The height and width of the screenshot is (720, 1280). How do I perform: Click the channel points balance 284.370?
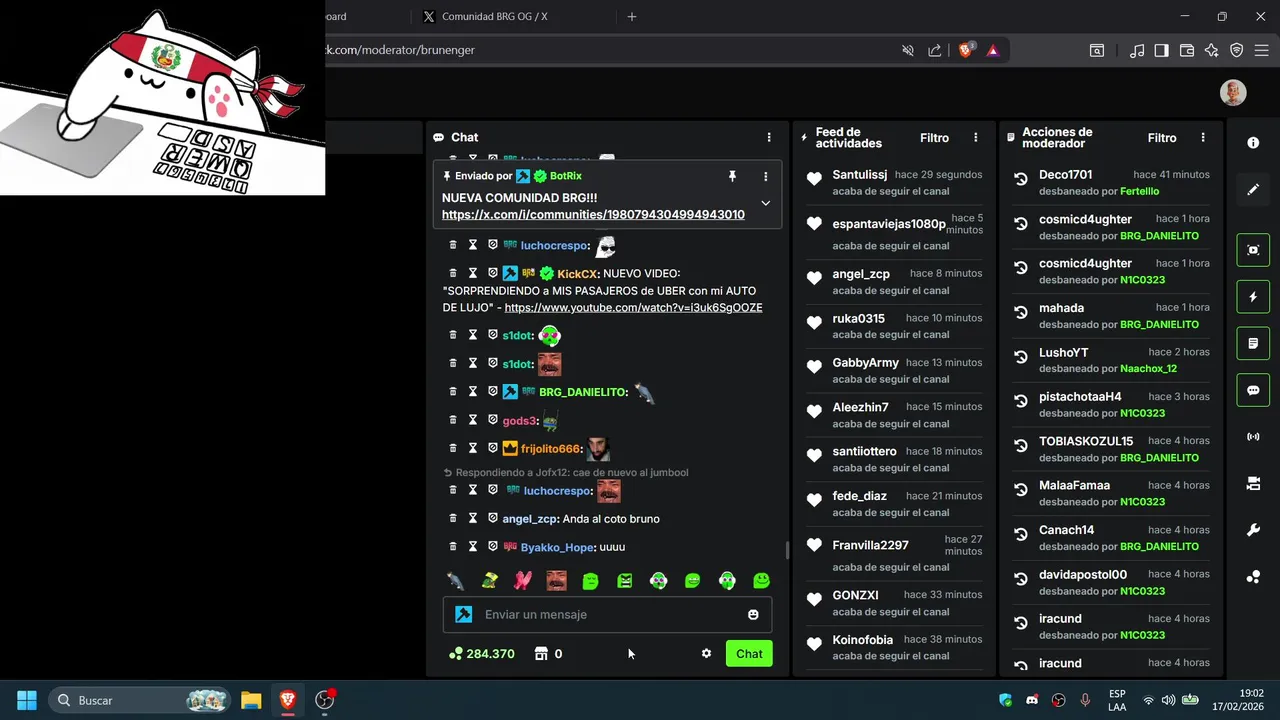[482, 654]
